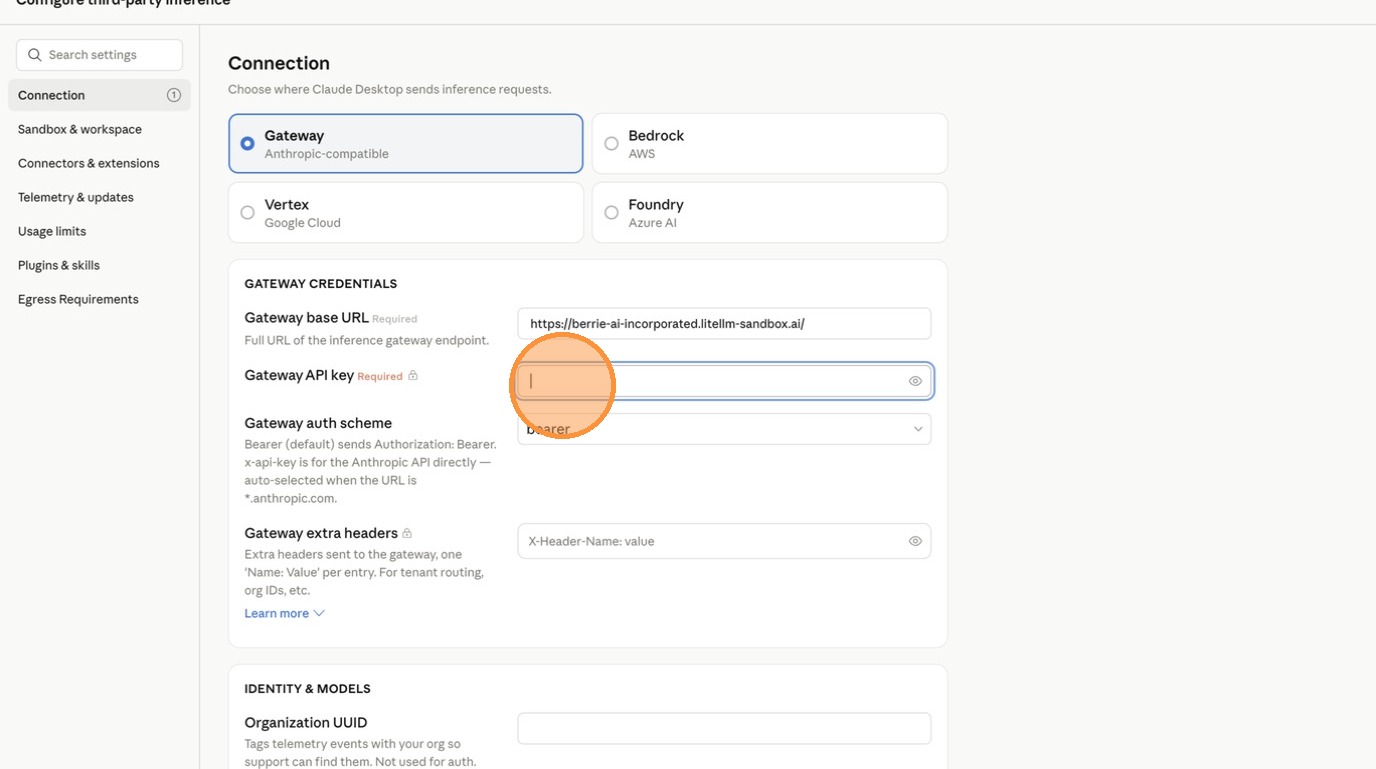
Task: Go to Connectors & extensions section
Action: 88,163
